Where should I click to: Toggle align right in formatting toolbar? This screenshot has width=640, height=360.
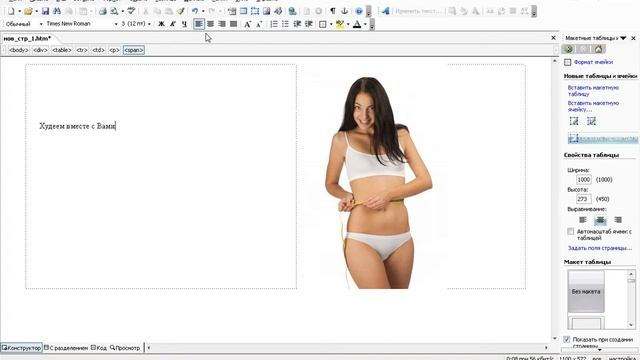pyautogui.click(x=222, y=24)
